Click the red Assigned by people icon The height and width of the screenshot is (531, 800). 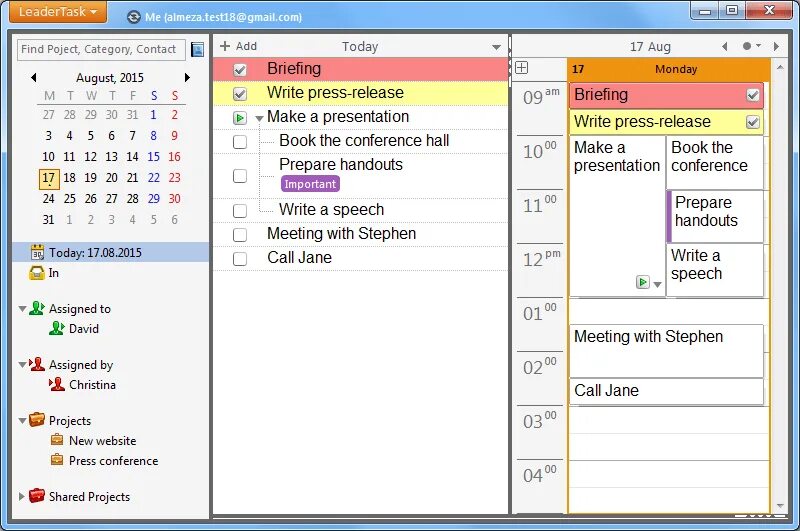[x=37, y=364]
